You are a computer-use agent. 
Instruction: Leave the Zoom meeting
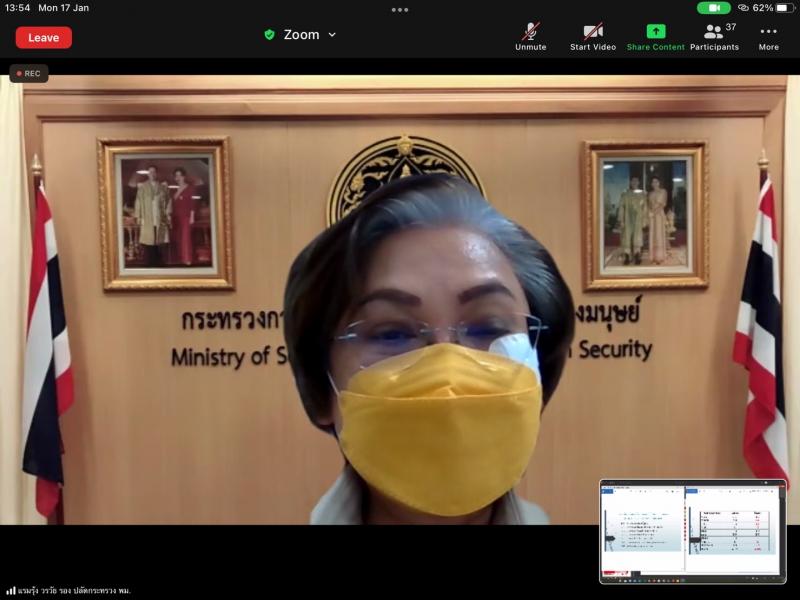[x=43, y=38]
